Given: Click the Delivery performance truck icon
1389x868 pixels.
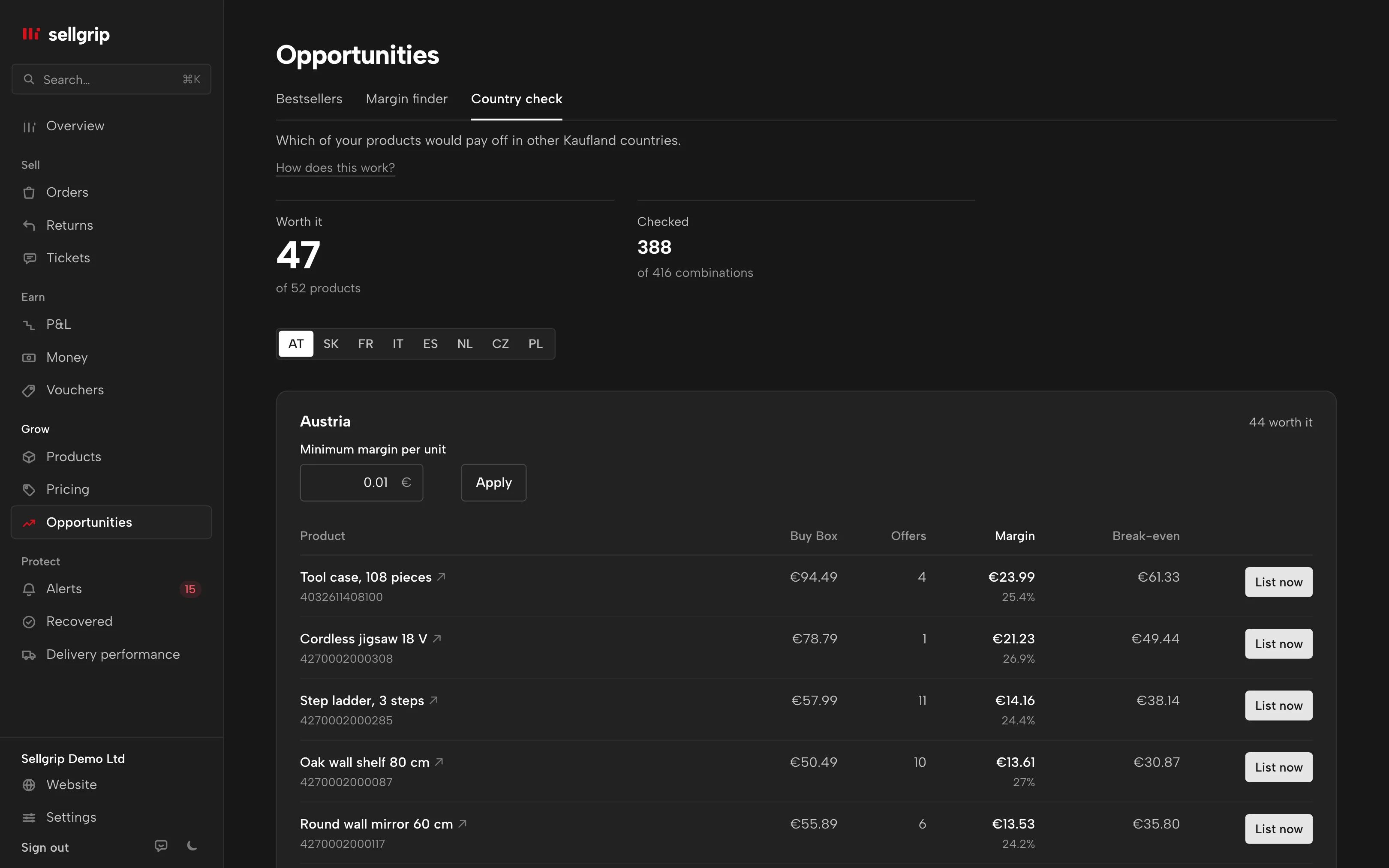Looking at the screenshot, I should click(x=29, y=655).
